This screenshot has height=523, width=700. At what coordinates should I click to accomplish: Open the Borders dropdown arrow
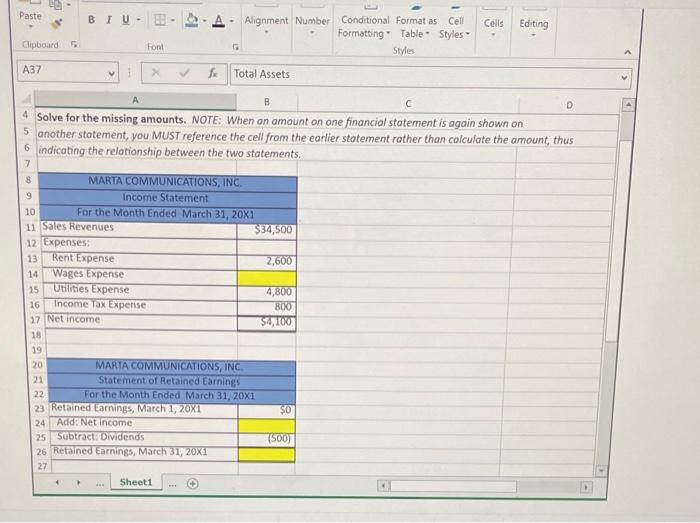coord(172,20)
